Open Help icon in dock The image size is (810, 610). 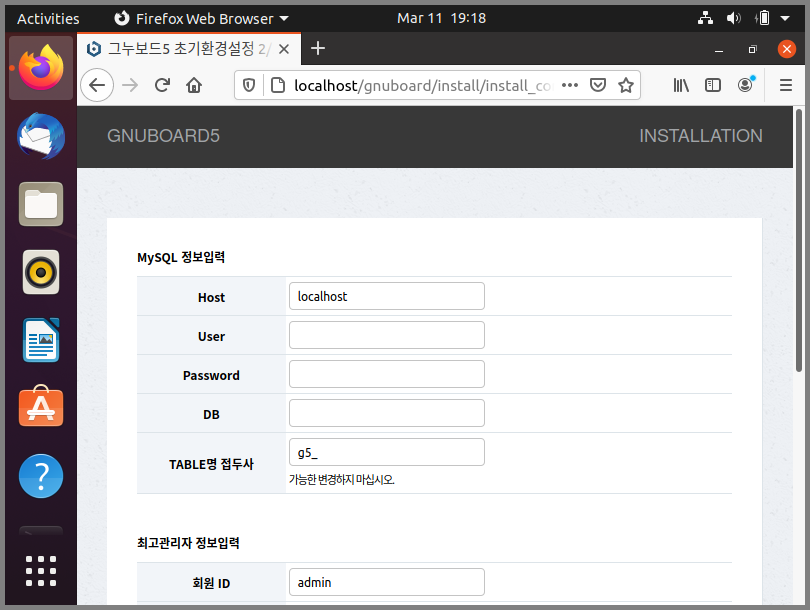(x=41, y=476)
